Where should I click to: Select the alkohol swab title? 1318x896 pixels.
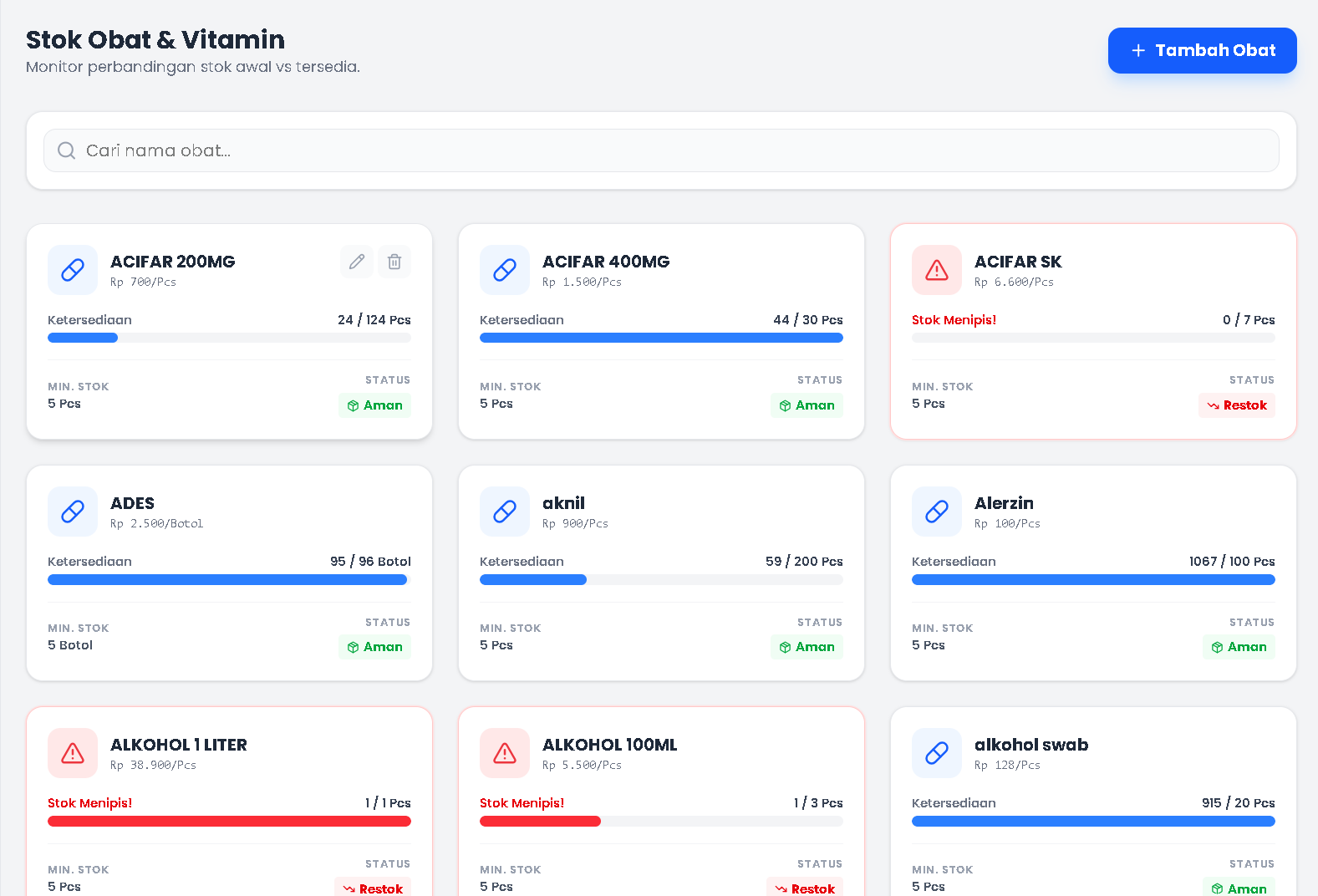pyautogui.click(x=1031, y=745)
